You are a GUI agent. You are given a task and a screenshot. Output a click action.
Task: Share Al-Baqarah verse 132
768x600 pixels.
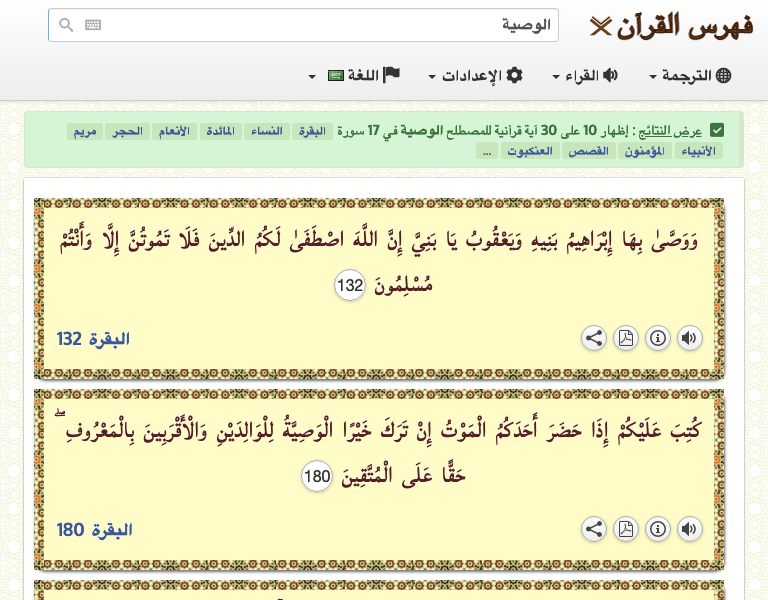click(594, 338)
